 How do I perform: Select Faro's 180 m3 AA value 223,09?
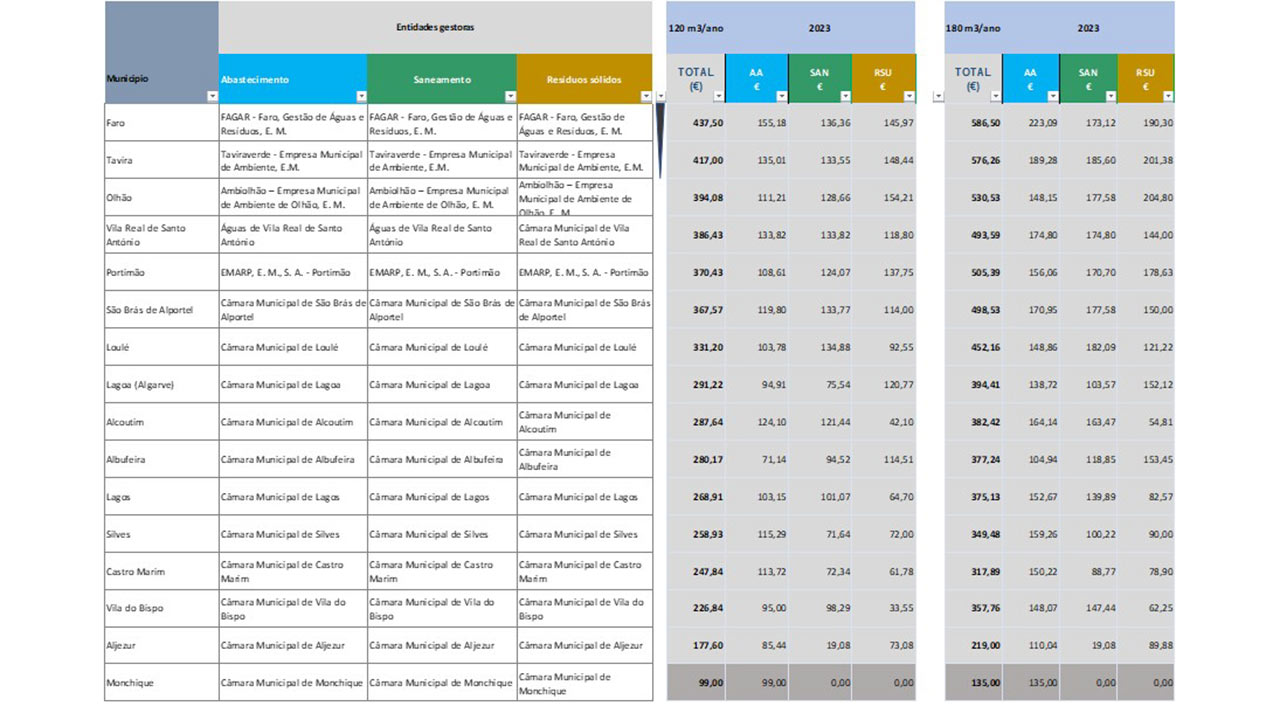click(1031, 123)
